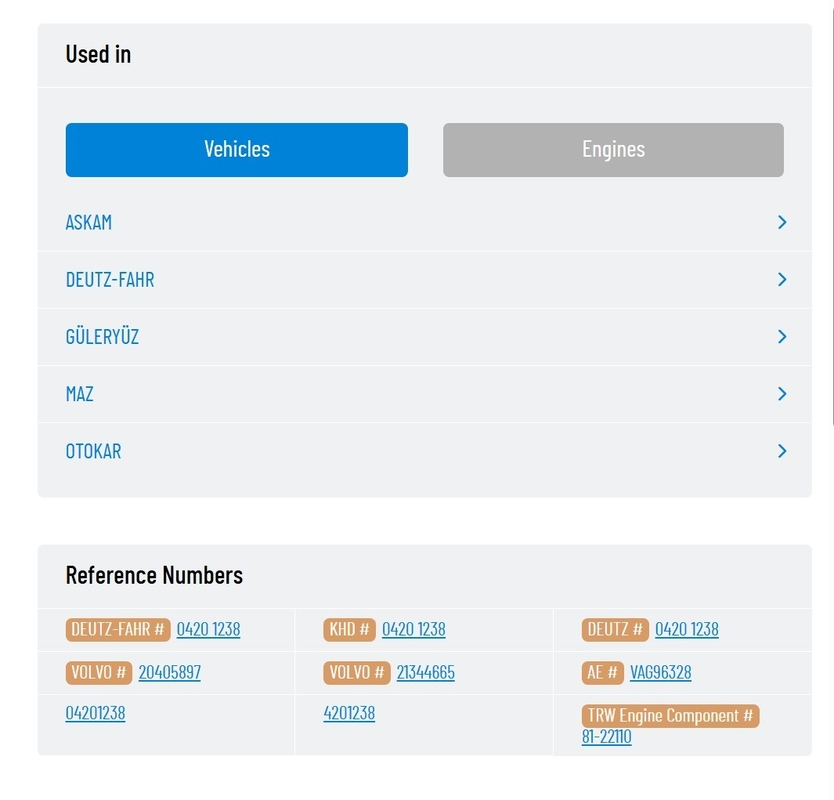Select the GÜLERYÜZ vehicle entry
The image size is (834, 800).
(102, 336)
